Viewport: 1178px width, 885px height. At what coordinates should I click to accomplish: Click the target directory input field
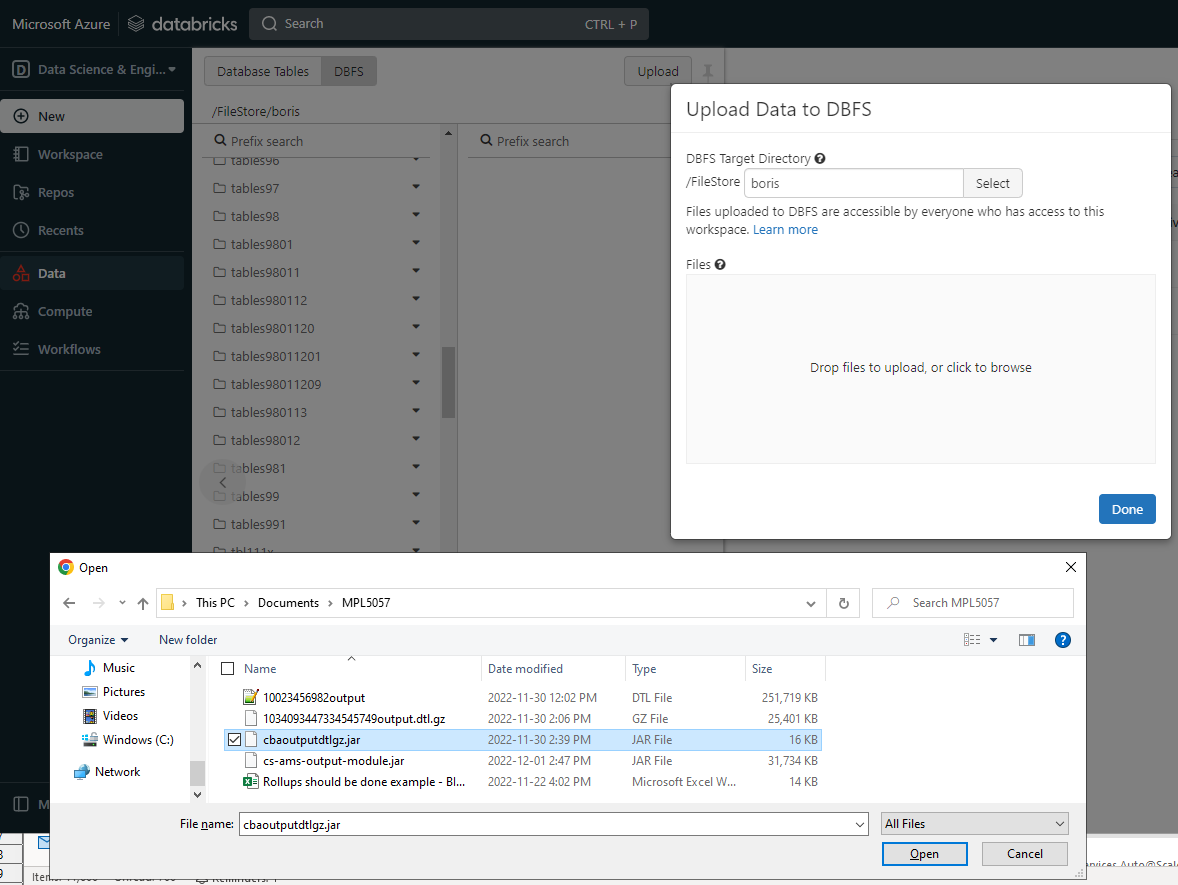(x=853, y=183)
